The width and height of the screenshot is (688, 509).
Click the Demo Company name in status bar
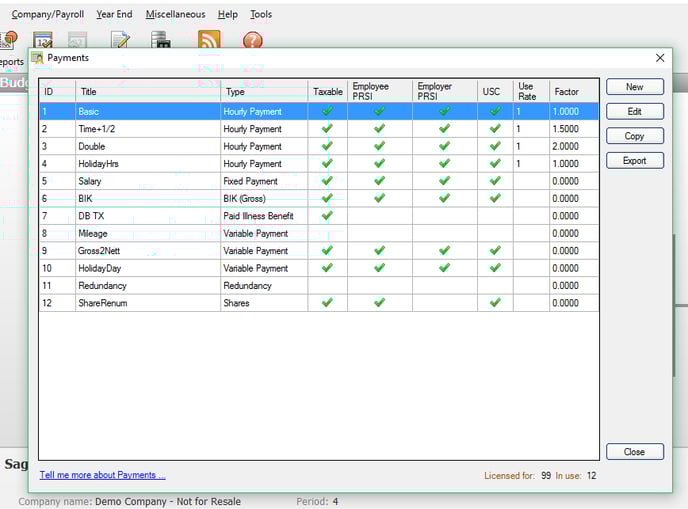click(x=168, y=501)
